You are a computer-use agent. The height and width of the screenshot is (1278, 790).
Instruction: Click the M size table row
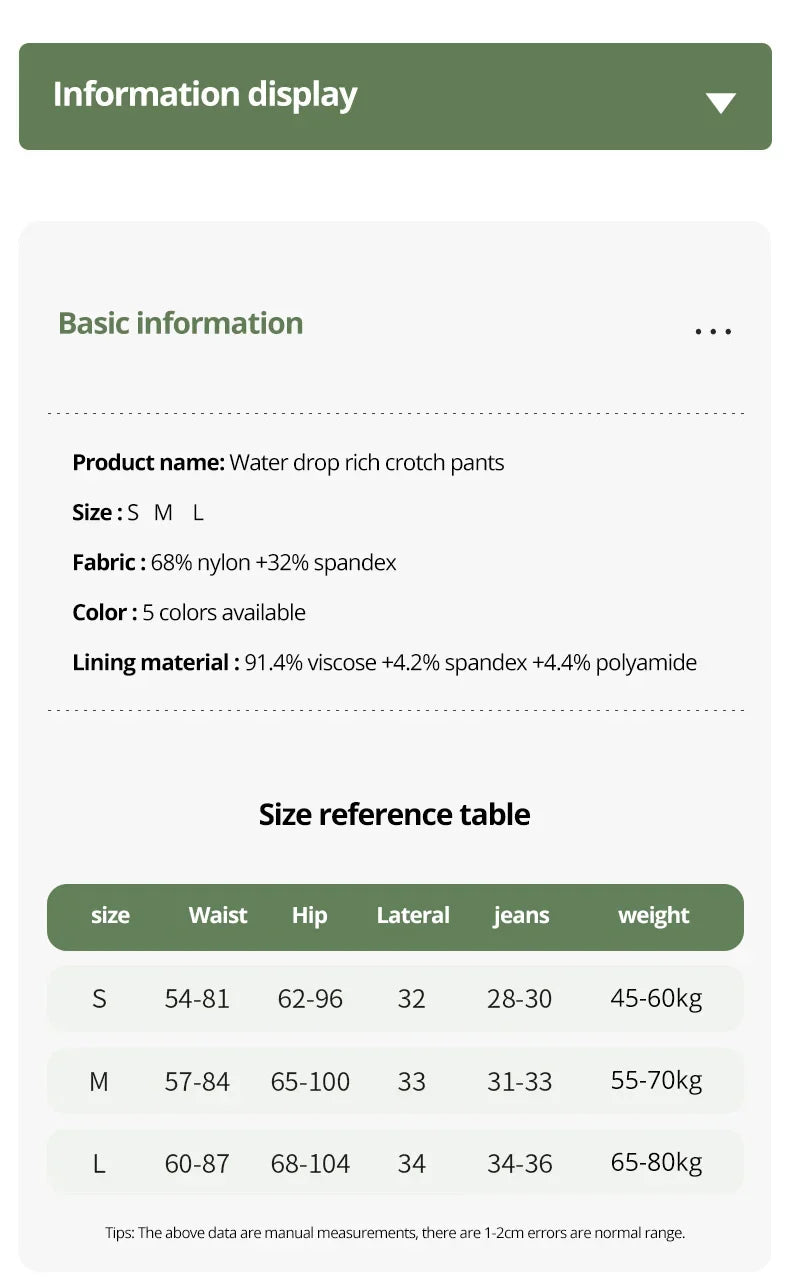pos(395,1081)
